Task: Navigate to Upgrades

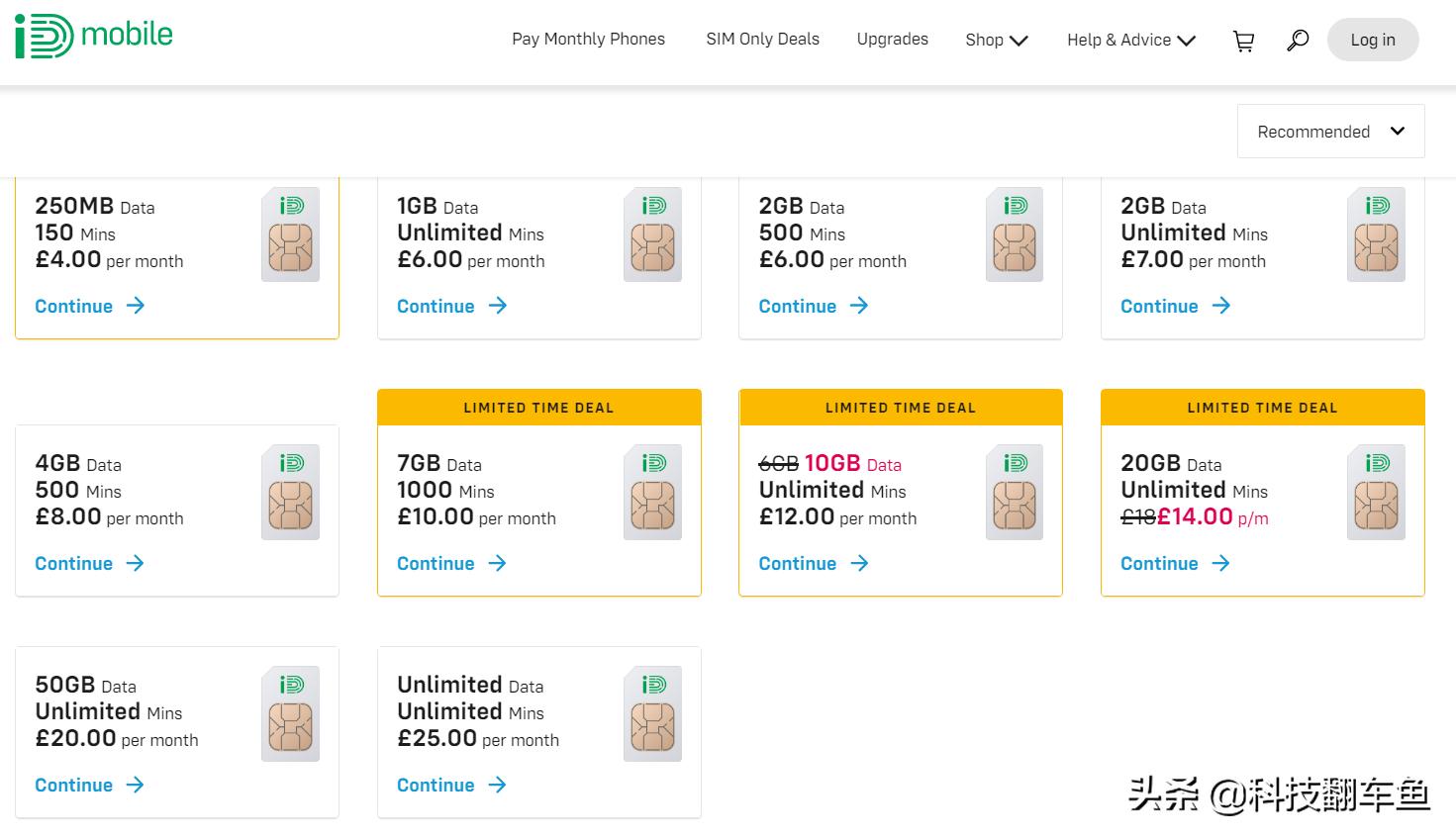Action: (892, 40)
